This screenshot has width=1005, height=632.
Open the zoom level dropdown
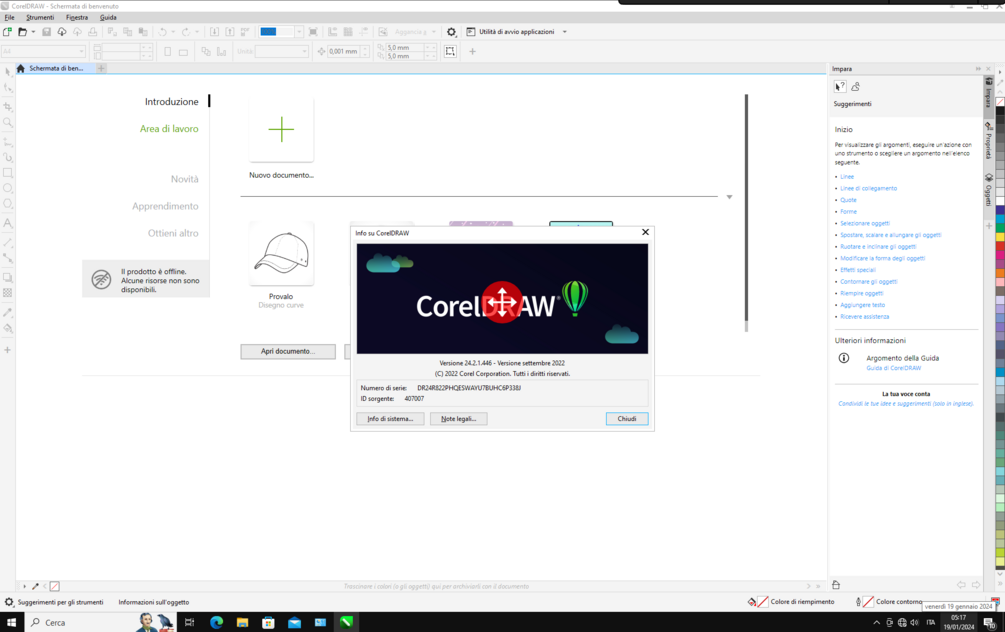pos(299,31)
